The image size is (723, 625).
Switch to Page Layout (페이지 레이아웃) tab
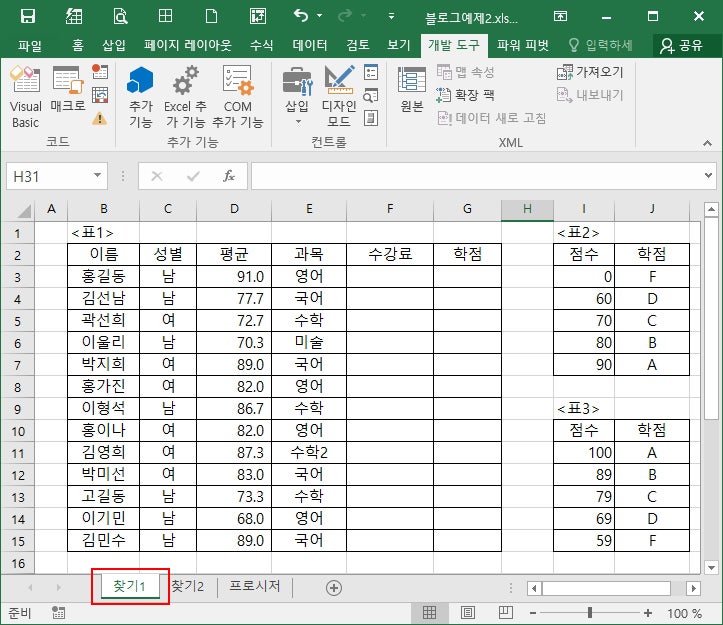coord(188,45)
